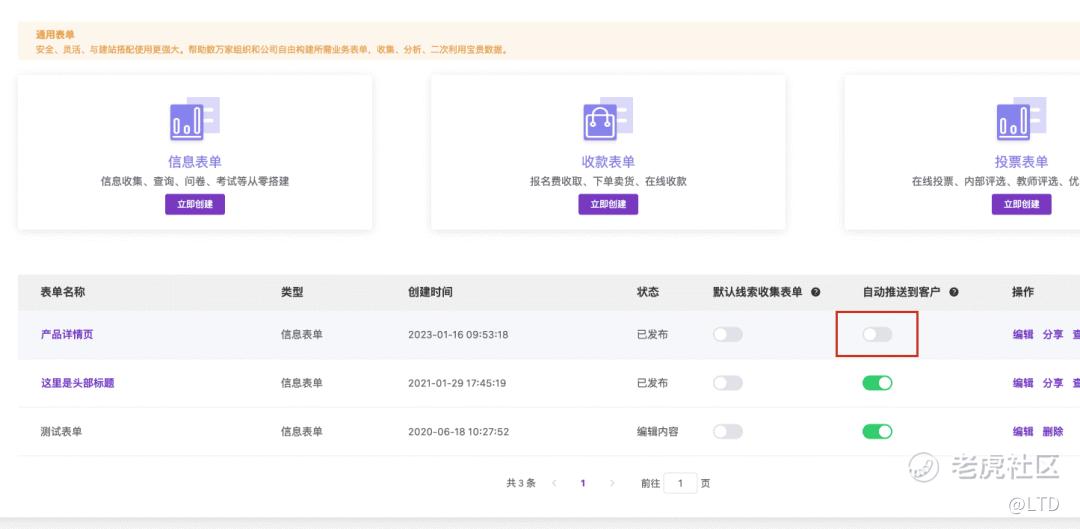Go to next page arrow in pagination
The image size is (1080, 529).
point(612,484)
